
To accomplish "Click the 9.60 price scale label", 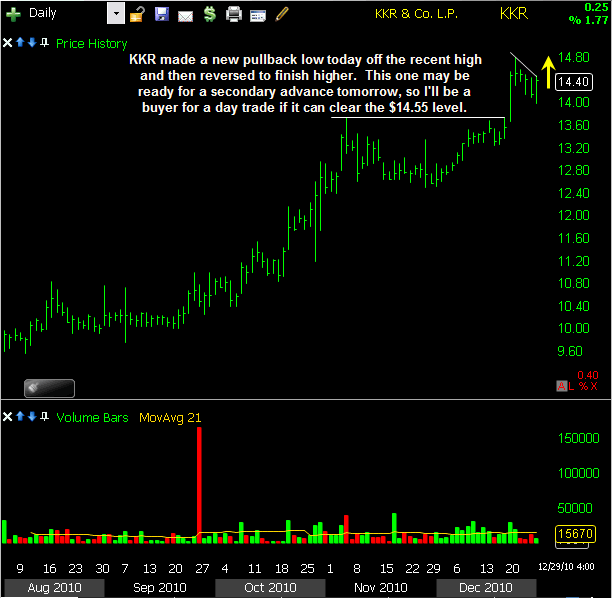I will coord(569,351).
